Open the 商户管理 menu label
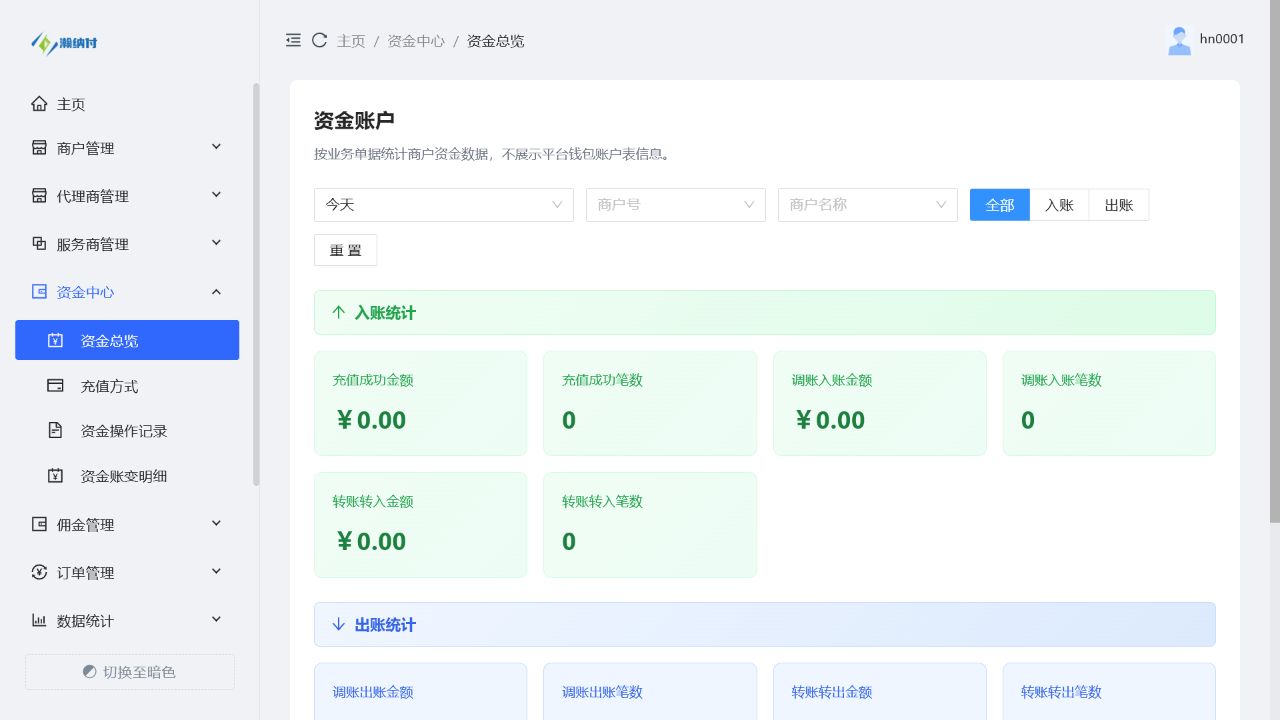This screenshot has width=1280, height=720. (86, 148)
